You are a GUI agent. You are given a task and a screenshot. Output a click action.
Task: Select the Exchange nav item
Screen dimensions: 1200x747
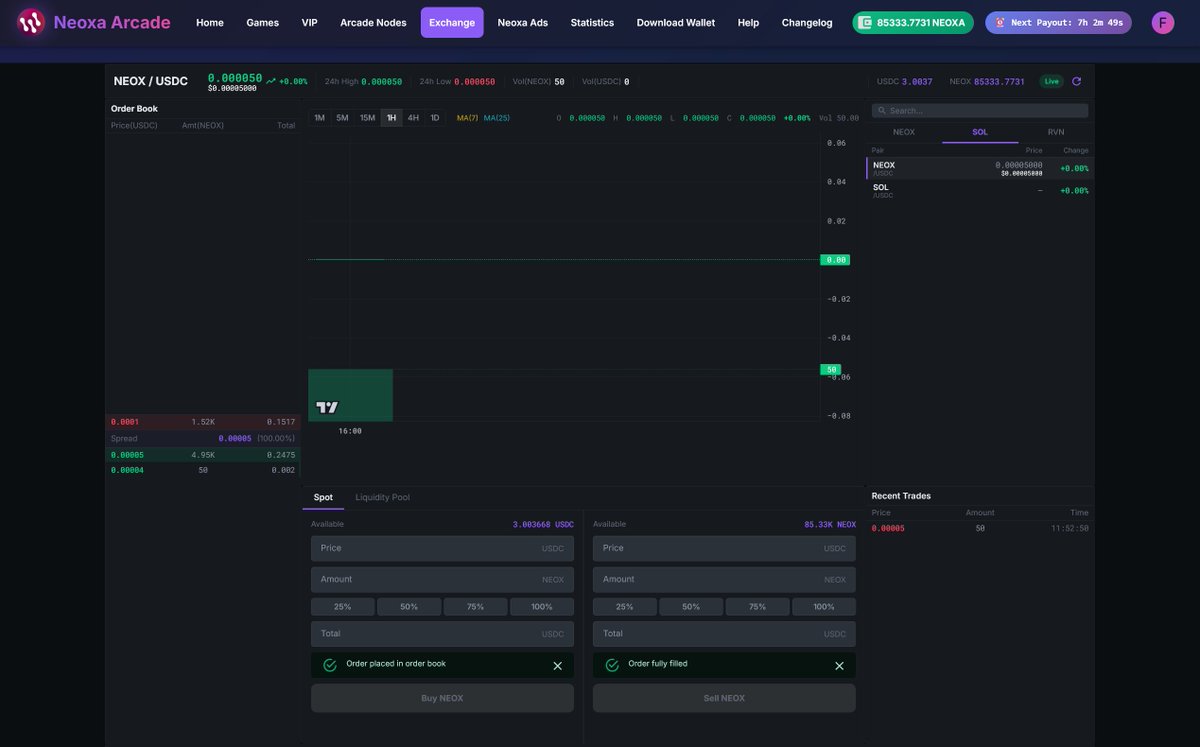452,22
